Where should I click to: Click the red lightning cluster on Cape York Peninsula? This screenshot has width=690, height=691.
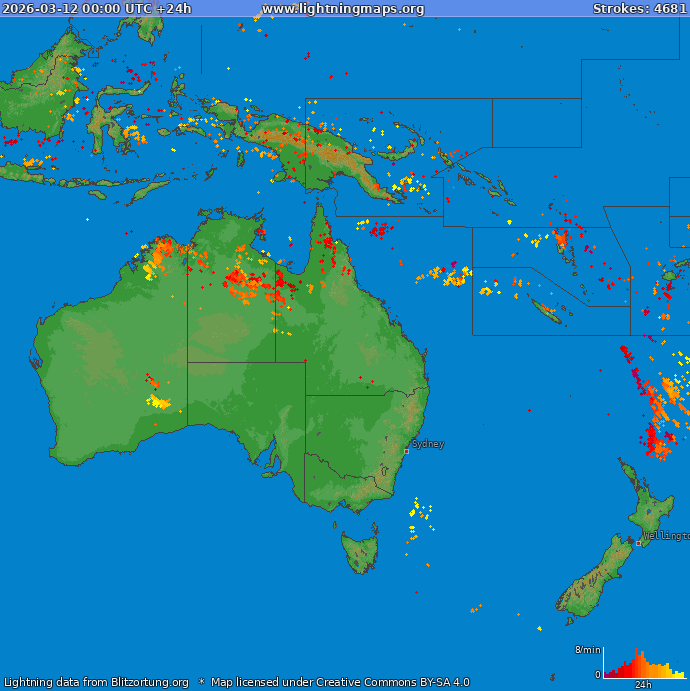click(x=327, y=240)
